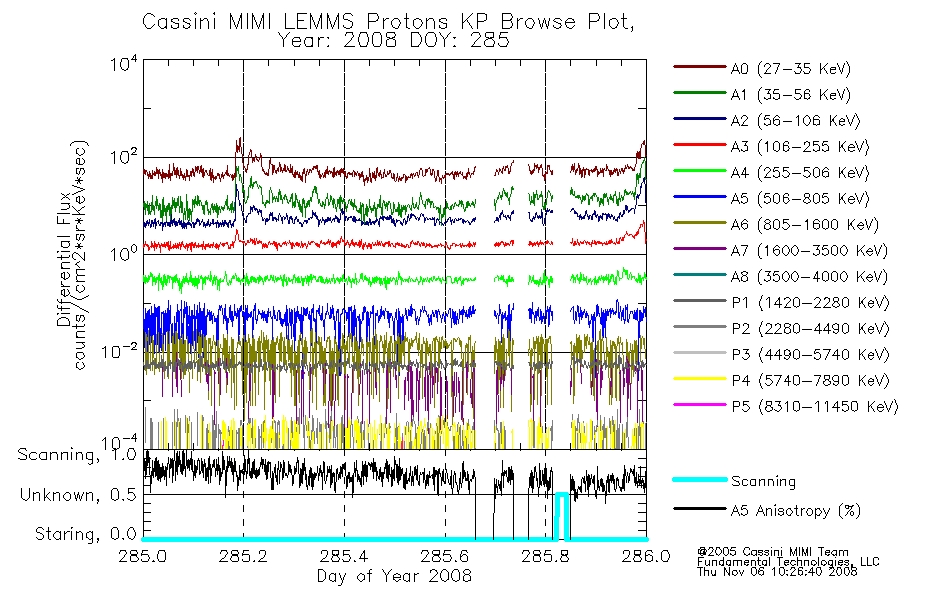
Task: Click the cyan Scanning legend line
Action: [x=700, y=479]
